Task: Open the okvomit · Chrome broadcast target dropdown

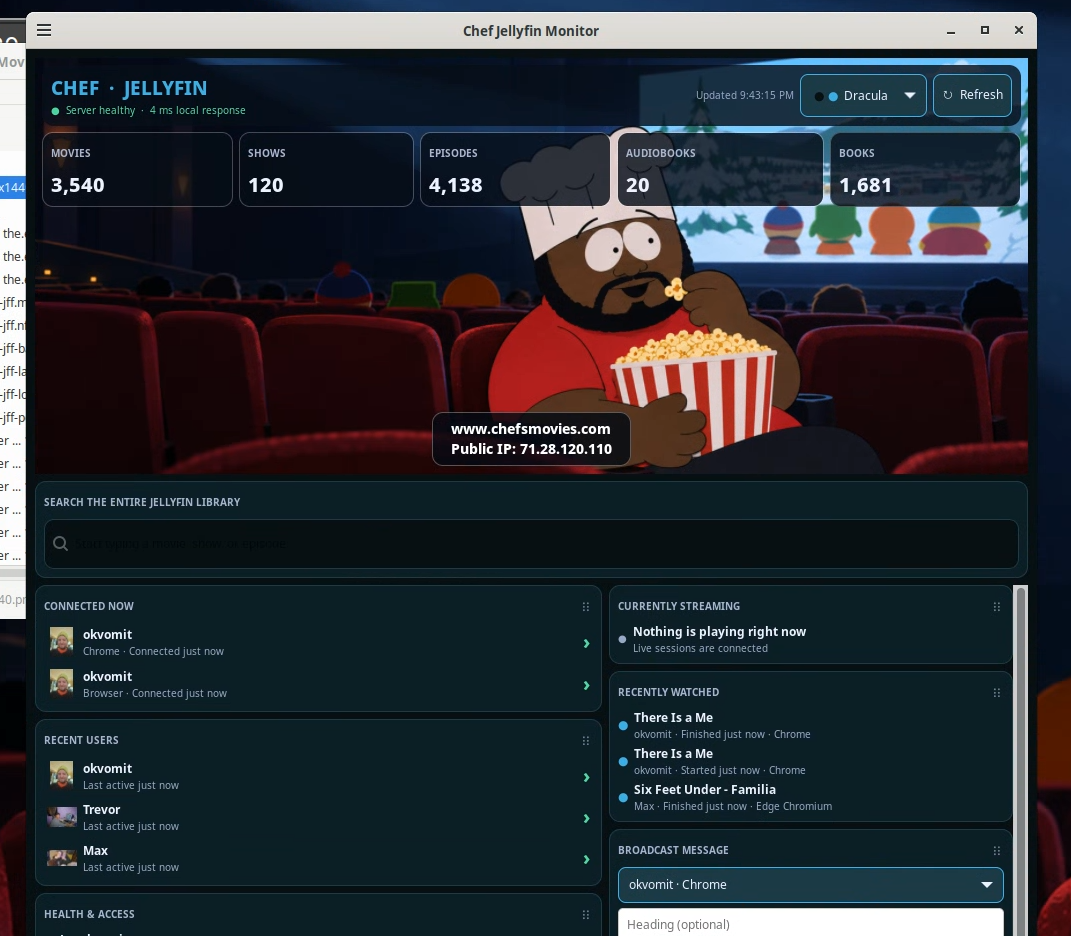Action: tap(811, 885)
